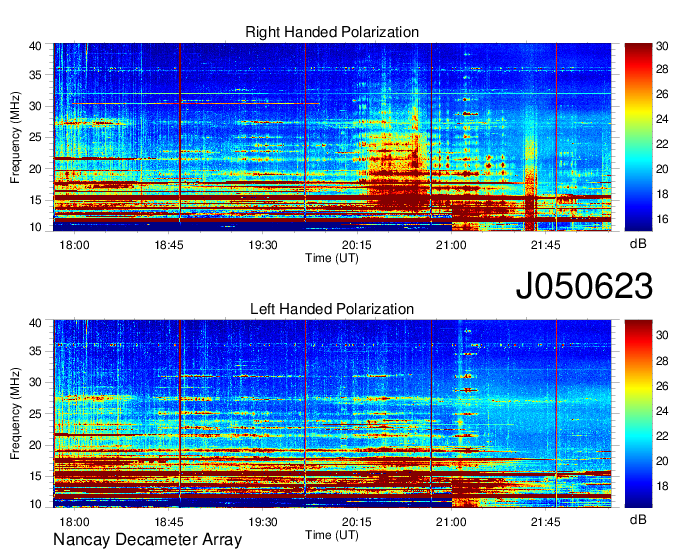Click 21:45 time tick under Left Handed plot

tap(546, 522)
